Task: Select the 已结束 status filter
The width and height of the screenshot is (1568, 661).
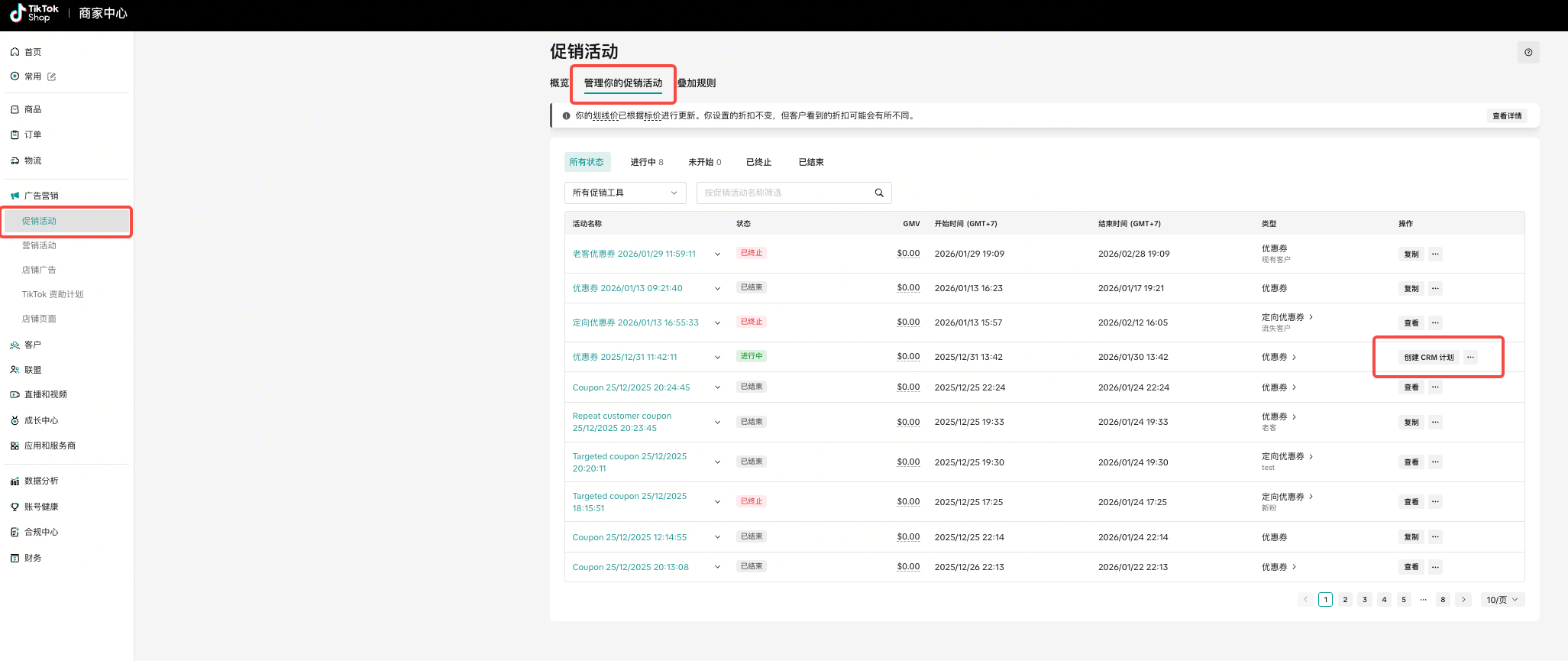Action: click(x=811, y=162)
